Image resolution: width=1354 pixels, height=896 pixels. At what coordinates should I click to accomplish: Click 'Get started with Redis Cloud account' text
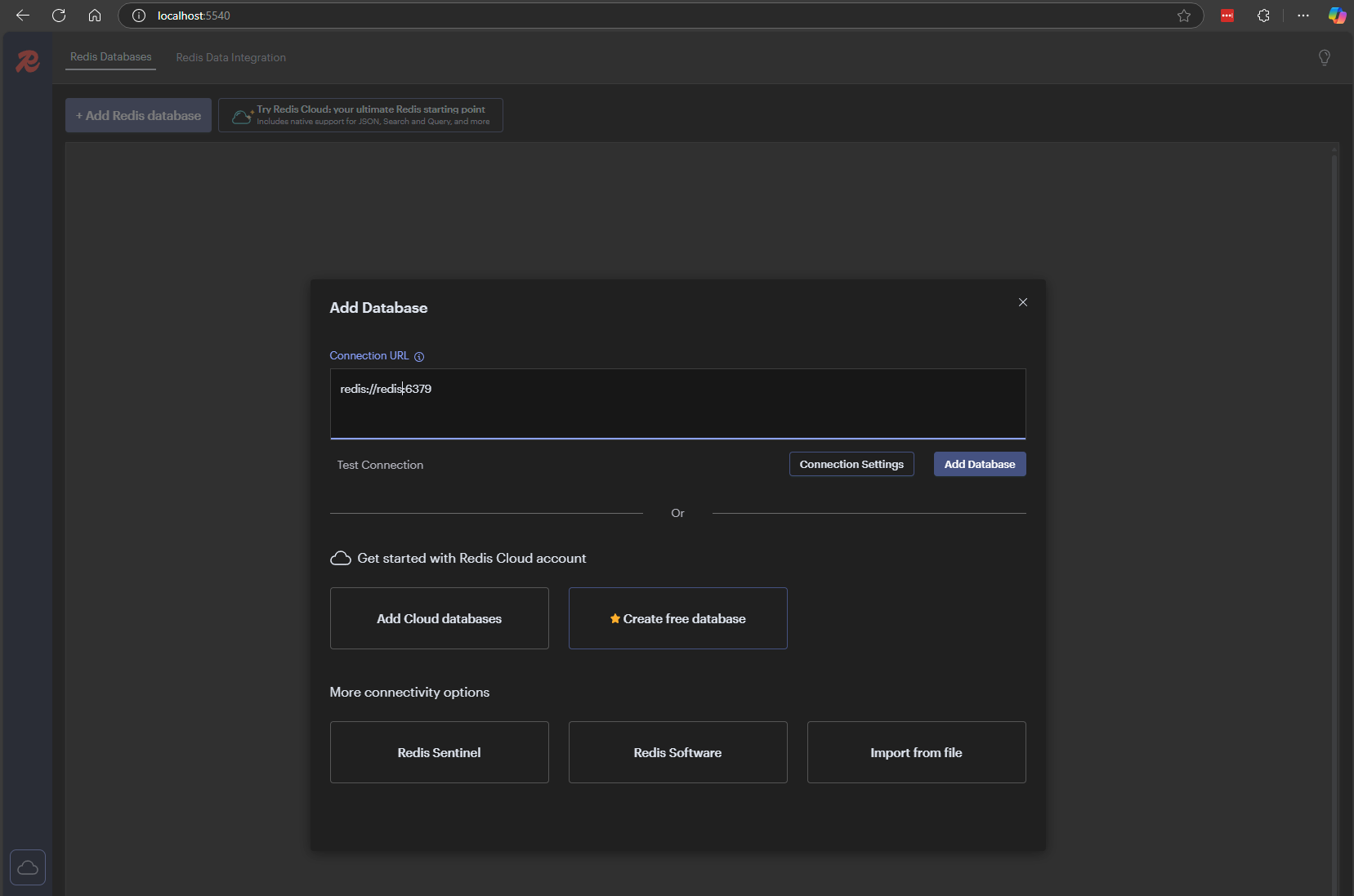click(x=471, y=559)
